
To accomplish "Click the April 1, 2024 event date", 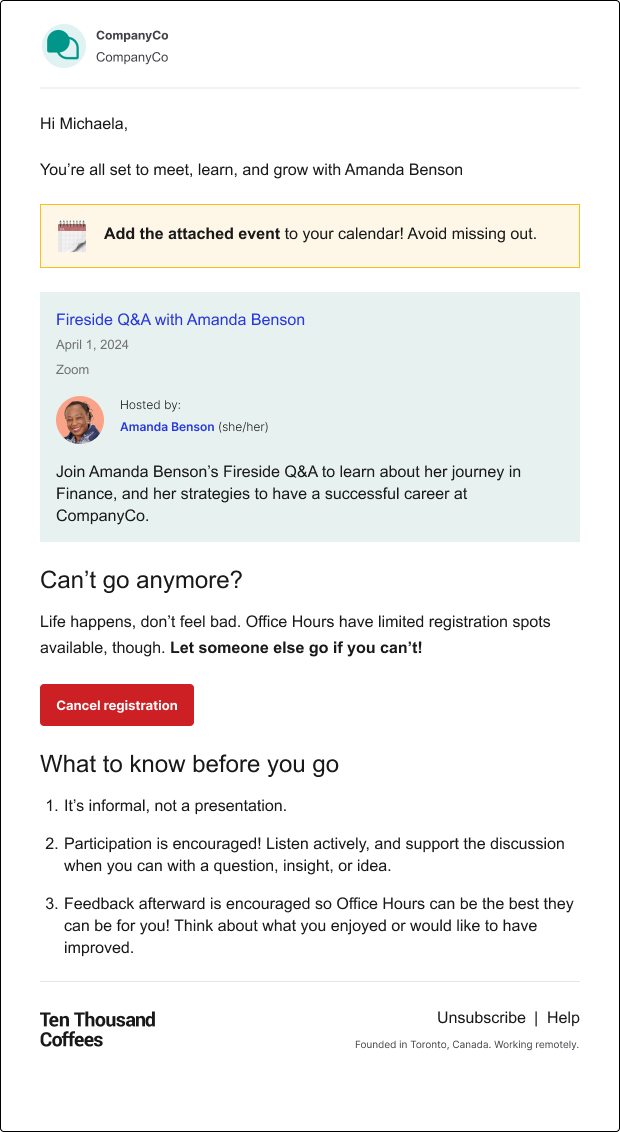I will [92, 344].
